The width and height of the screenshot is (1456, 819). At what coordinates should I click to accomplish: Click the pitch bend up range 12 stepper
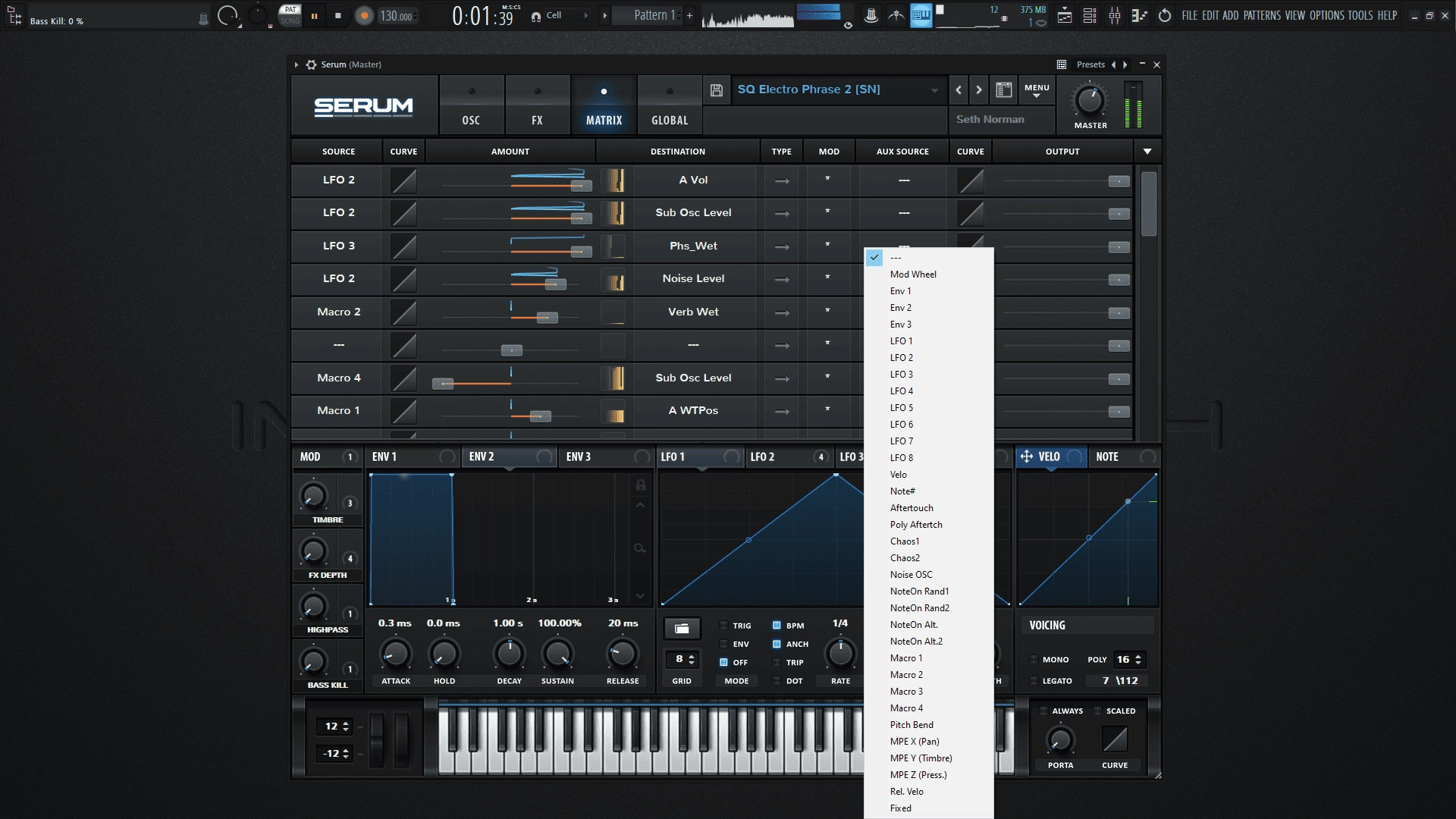pos(335,726)
